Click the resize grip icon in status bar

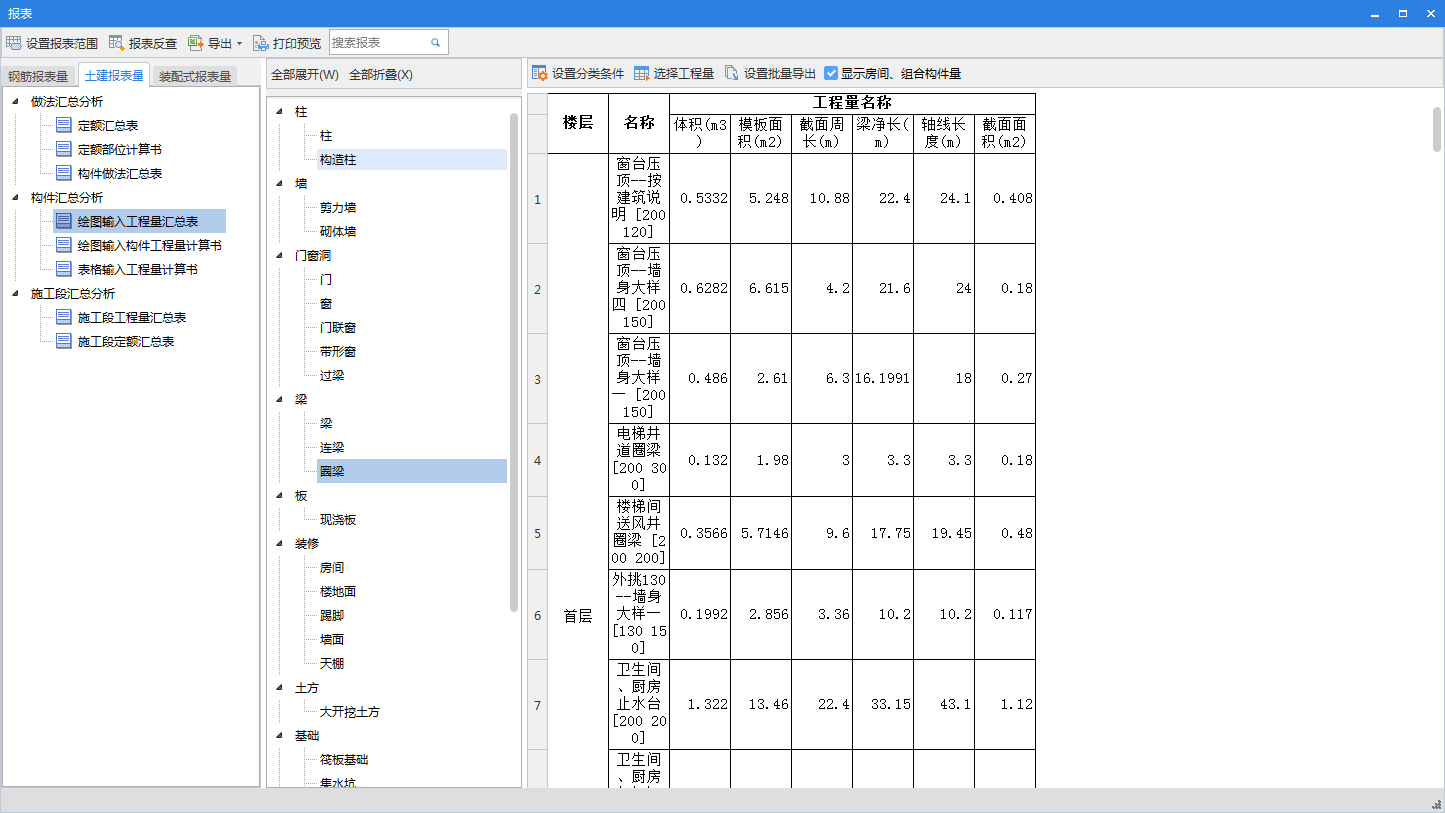[x=1436, y=805]
